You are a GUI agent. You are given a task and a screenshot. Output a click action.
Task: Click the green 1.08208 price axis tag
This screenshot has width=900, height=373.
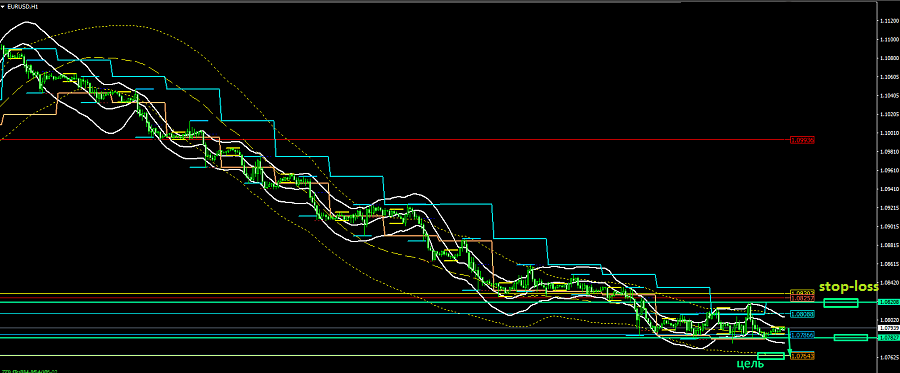tap(888, 302)
